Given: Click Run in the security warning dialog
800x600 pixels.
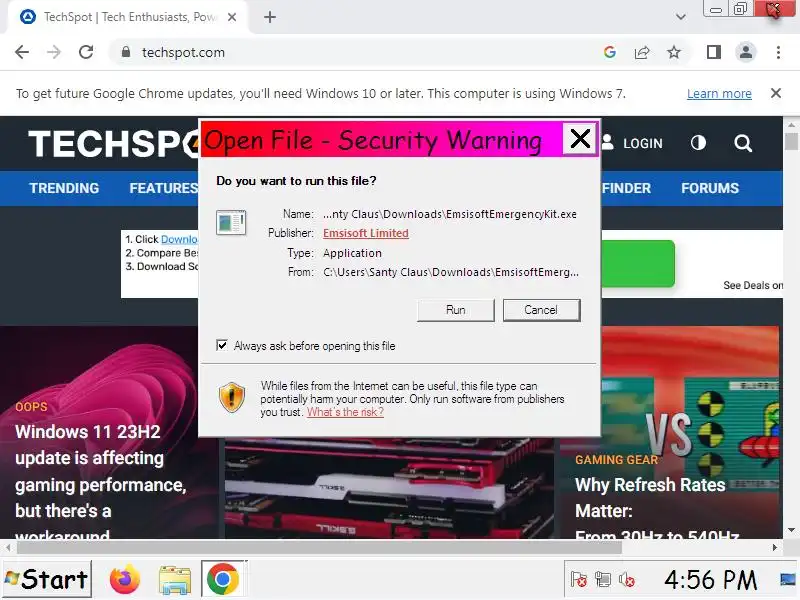Looking at the screenshot, I should [x=456, y=310].
